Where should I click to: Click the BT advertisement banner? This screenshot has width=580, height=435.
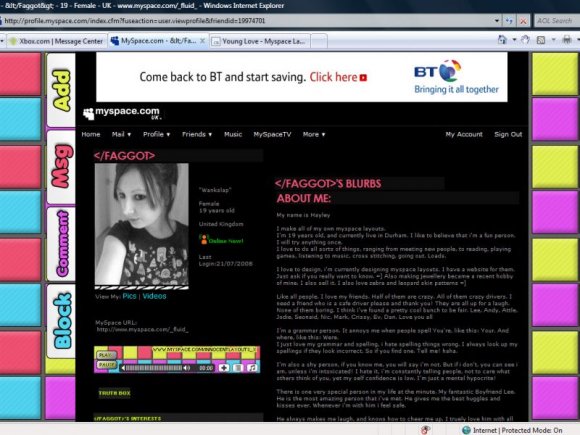(302, 77)
